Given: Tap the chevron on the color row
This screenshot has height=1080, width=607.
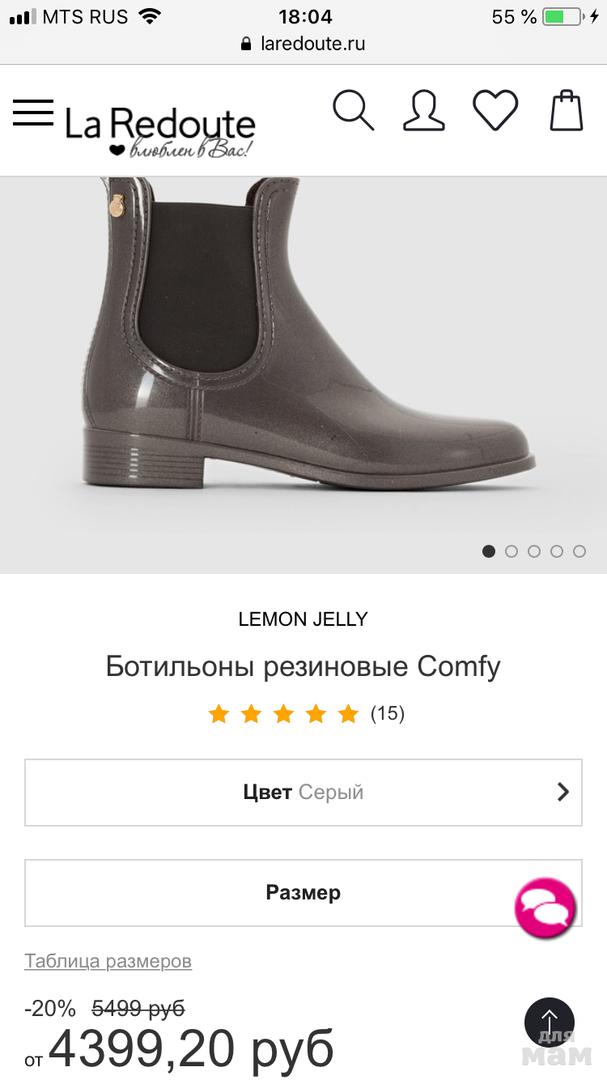Looking at the screenshot, I should (x=562, y=792).
